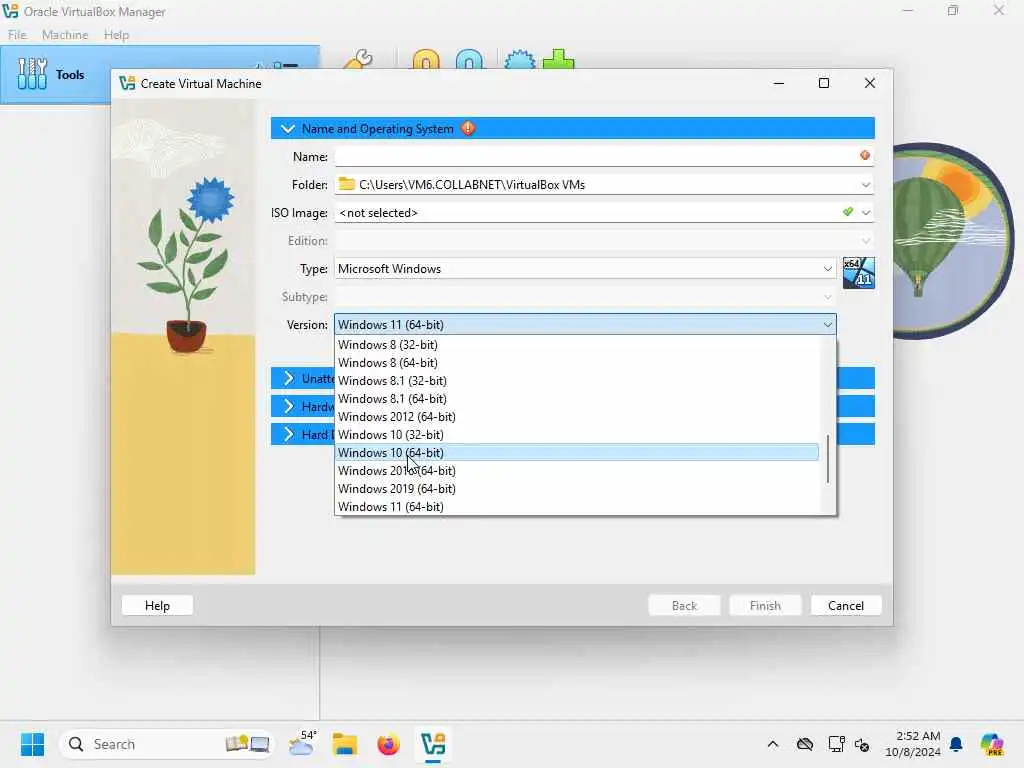
Task: Select the Tools item in VirtualBox Manager
Action: click(55, 74)
